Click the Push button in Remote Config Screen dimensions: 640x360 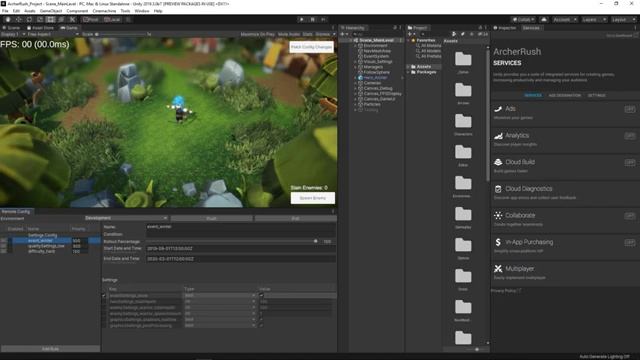click(x=211, y=218)
